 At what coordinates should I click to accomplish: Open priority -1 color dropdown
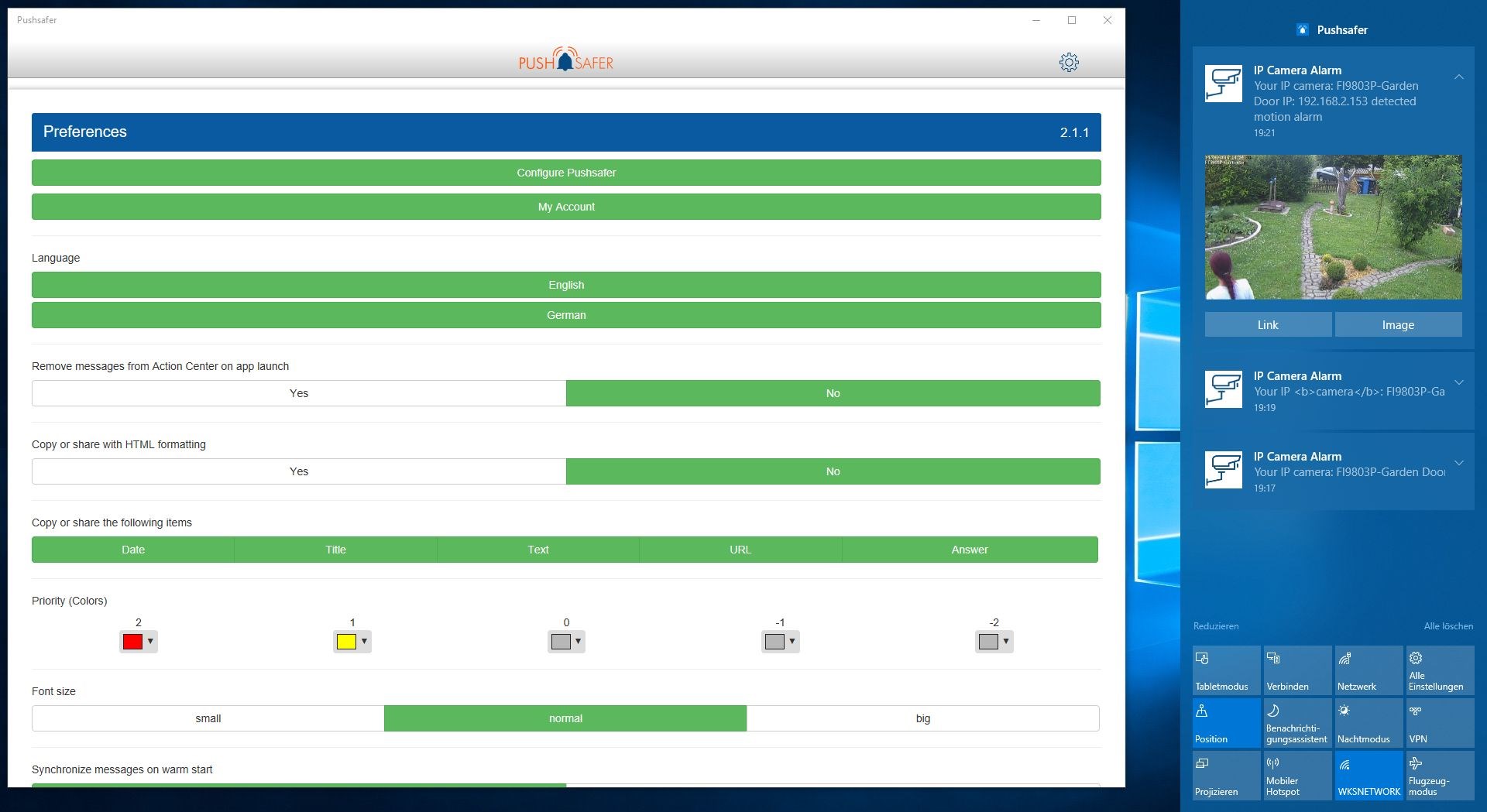[x=792, y=642]
